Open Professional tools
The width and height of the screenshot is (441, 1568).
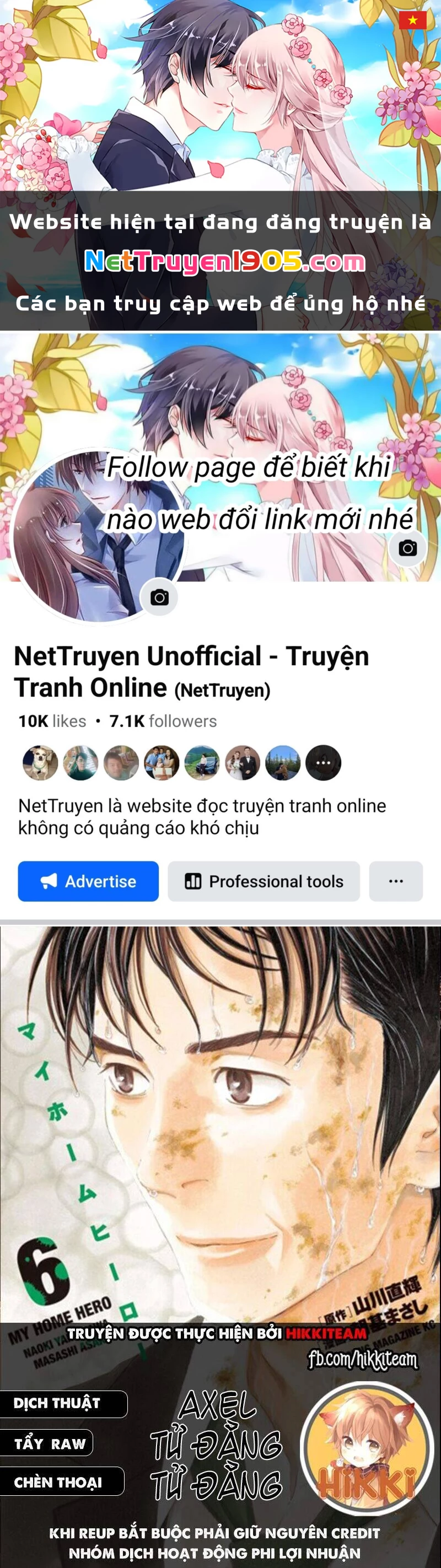coord(263,881)
